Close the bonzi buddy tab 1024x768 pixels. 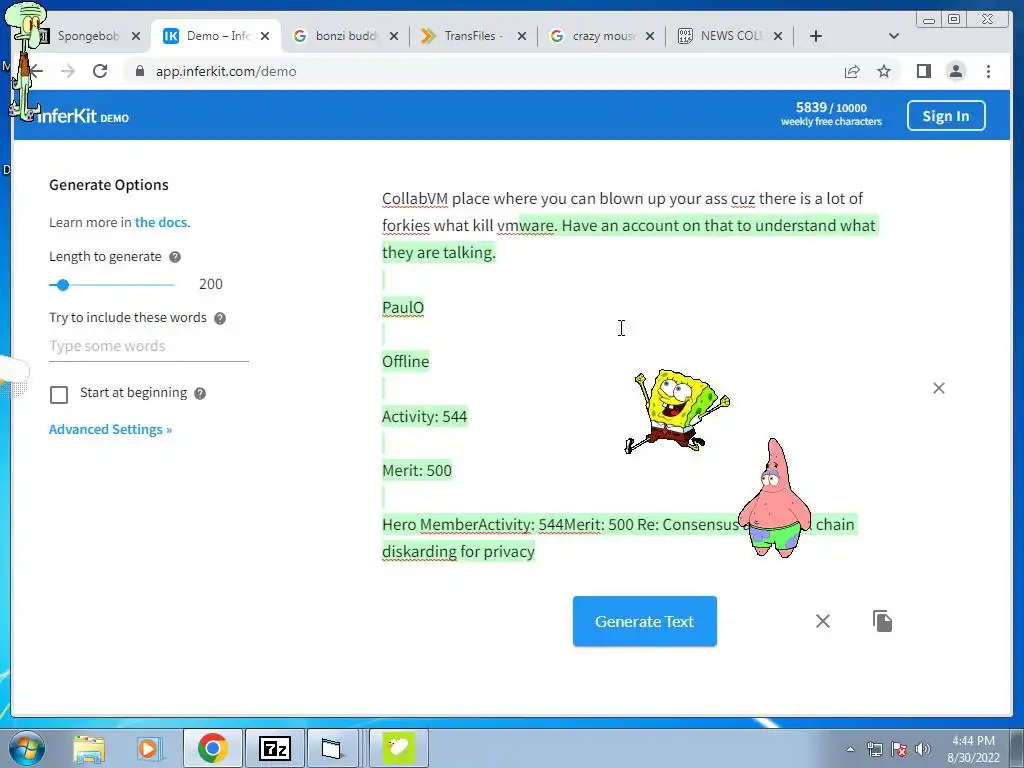pos(393,36)
